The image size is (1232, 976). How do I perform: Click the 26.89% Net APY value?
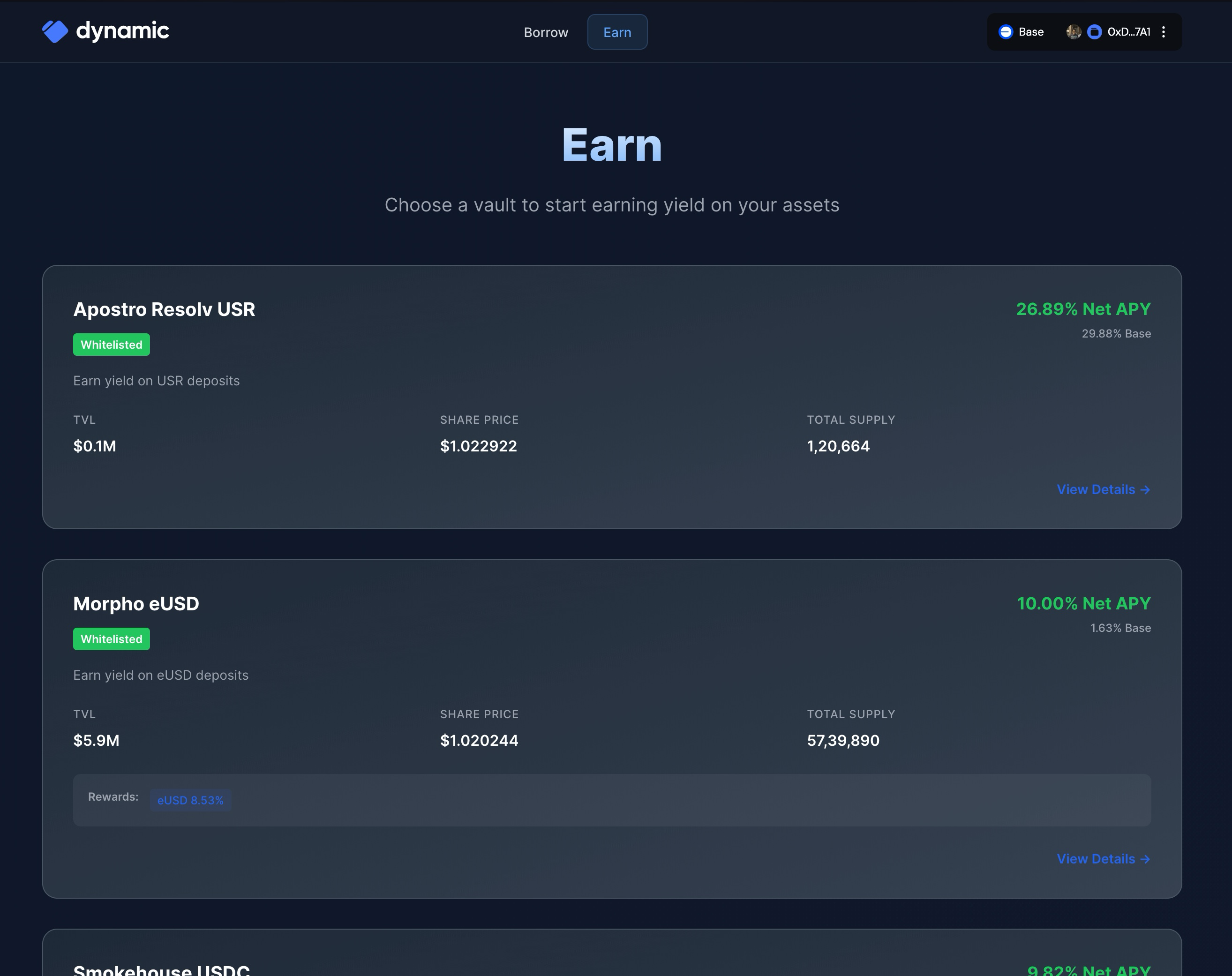[1083, 309]
